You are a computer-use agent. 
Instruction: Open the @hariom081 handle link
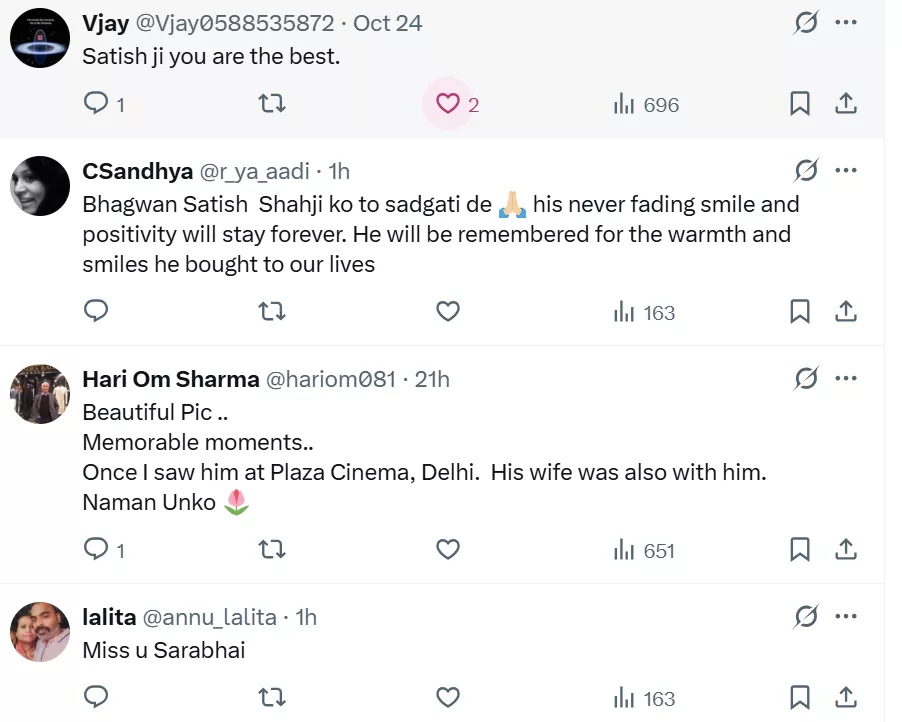(x=330, y=379)
